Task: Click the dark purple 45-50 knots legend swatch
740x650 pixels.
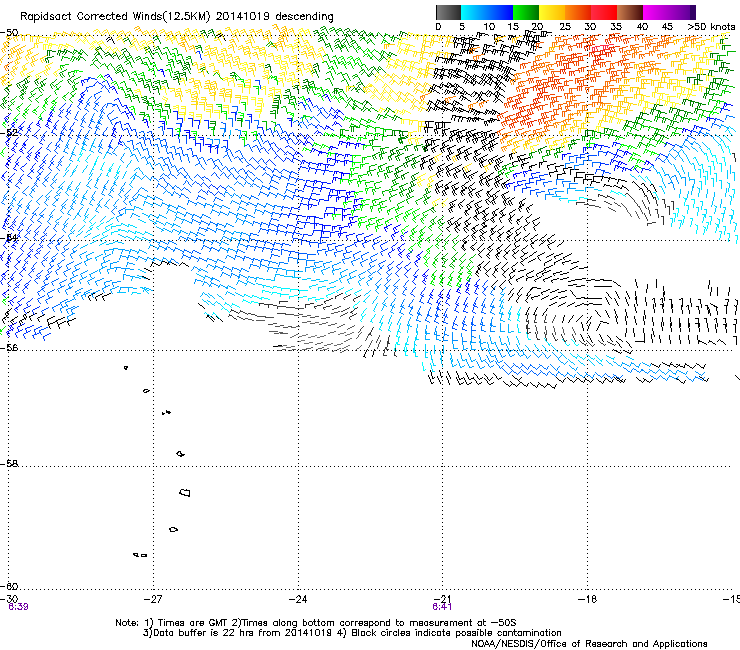Action: [682, 12]
